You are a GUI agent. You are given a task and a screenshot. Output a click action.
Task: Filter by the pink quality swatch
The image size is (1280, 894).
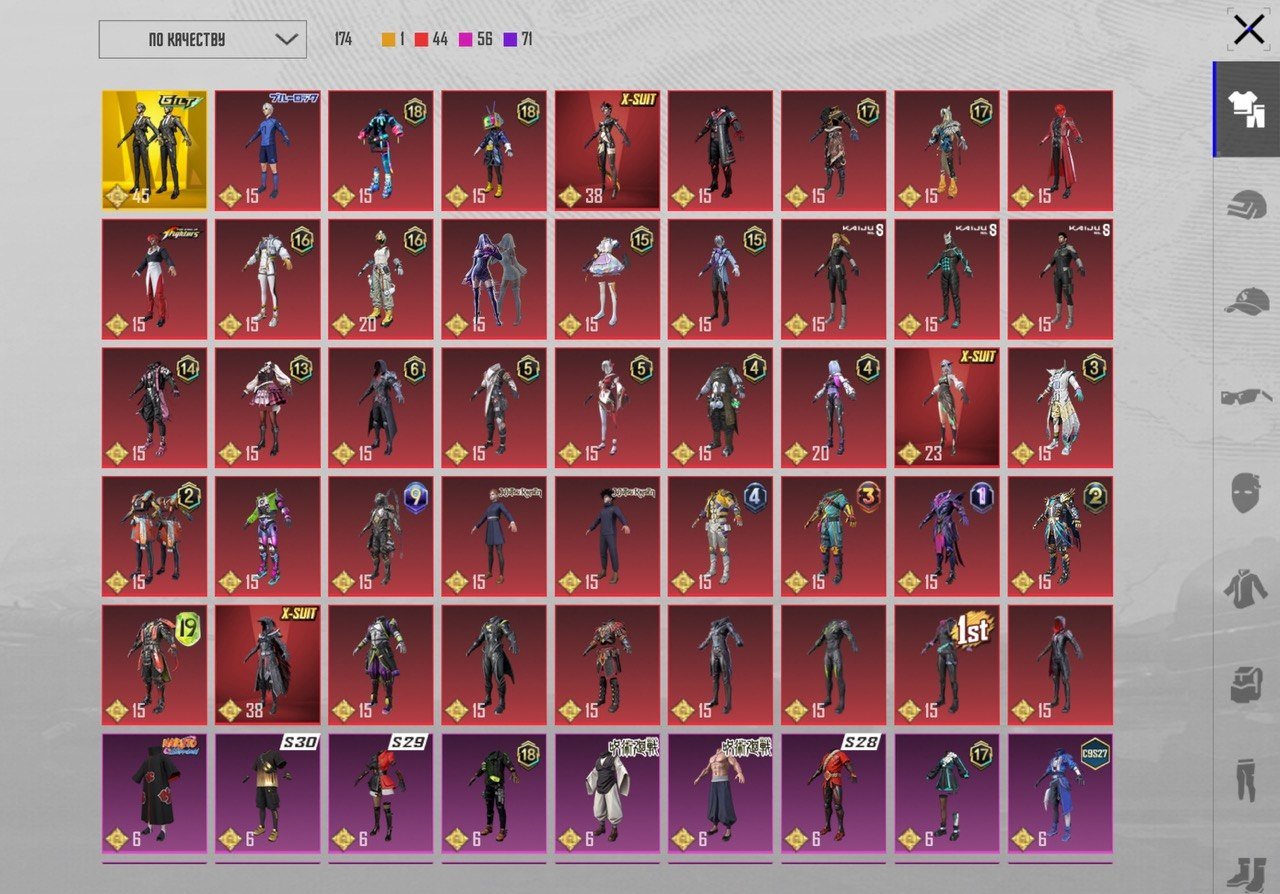(465, 40)
